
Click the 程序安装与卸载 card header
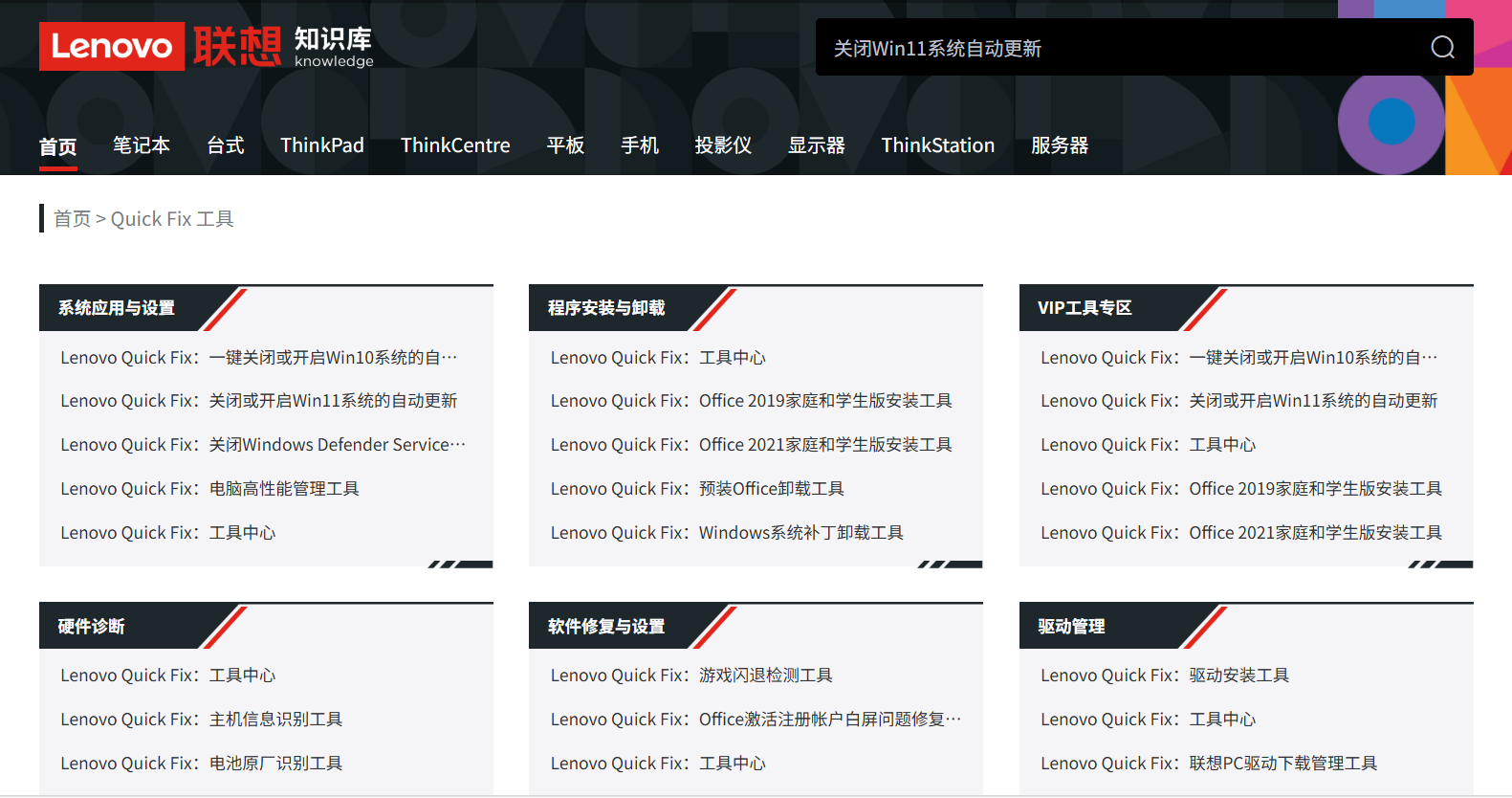click(x=606, y=308)
